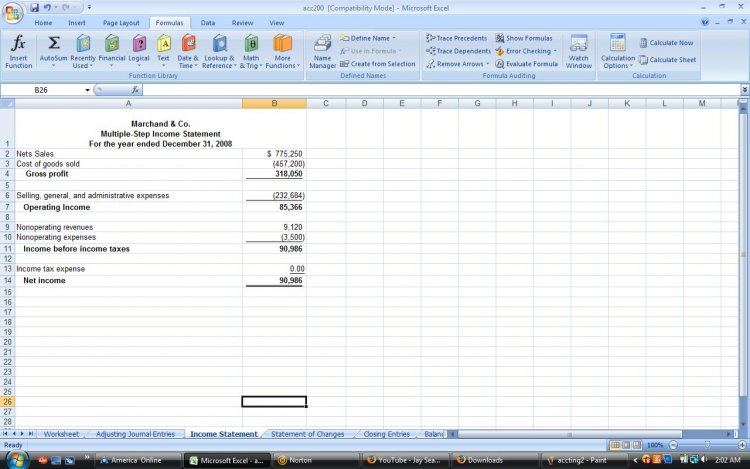The height and width of the screenshot is (469, 750).
Task: Open the Watch Window
Action: click(578, 50)
